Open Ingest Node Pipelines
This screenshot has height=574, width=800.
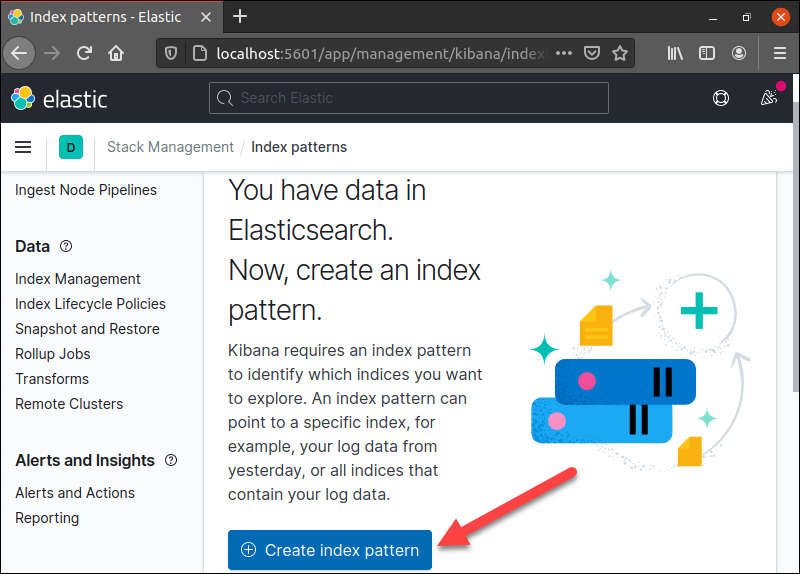(86, 190)
